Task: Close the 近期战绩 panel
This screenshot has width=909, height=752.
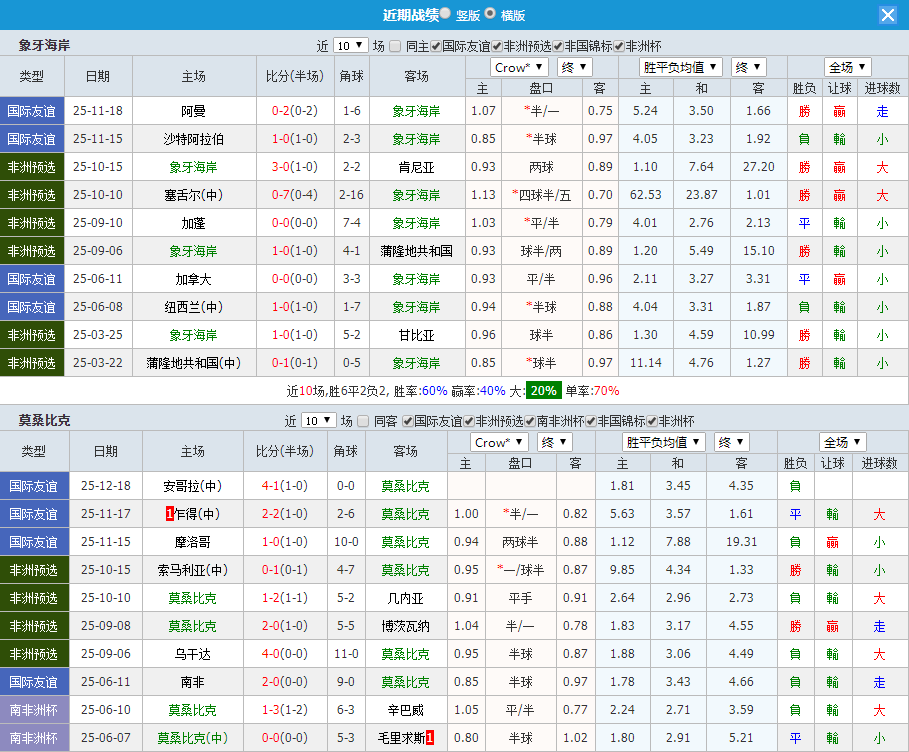Action: (x=890, y=14)
